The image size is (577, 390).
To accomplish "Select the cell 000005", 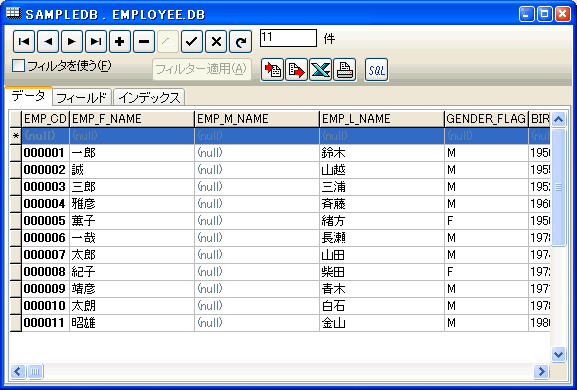I will [x=45, y=221].
